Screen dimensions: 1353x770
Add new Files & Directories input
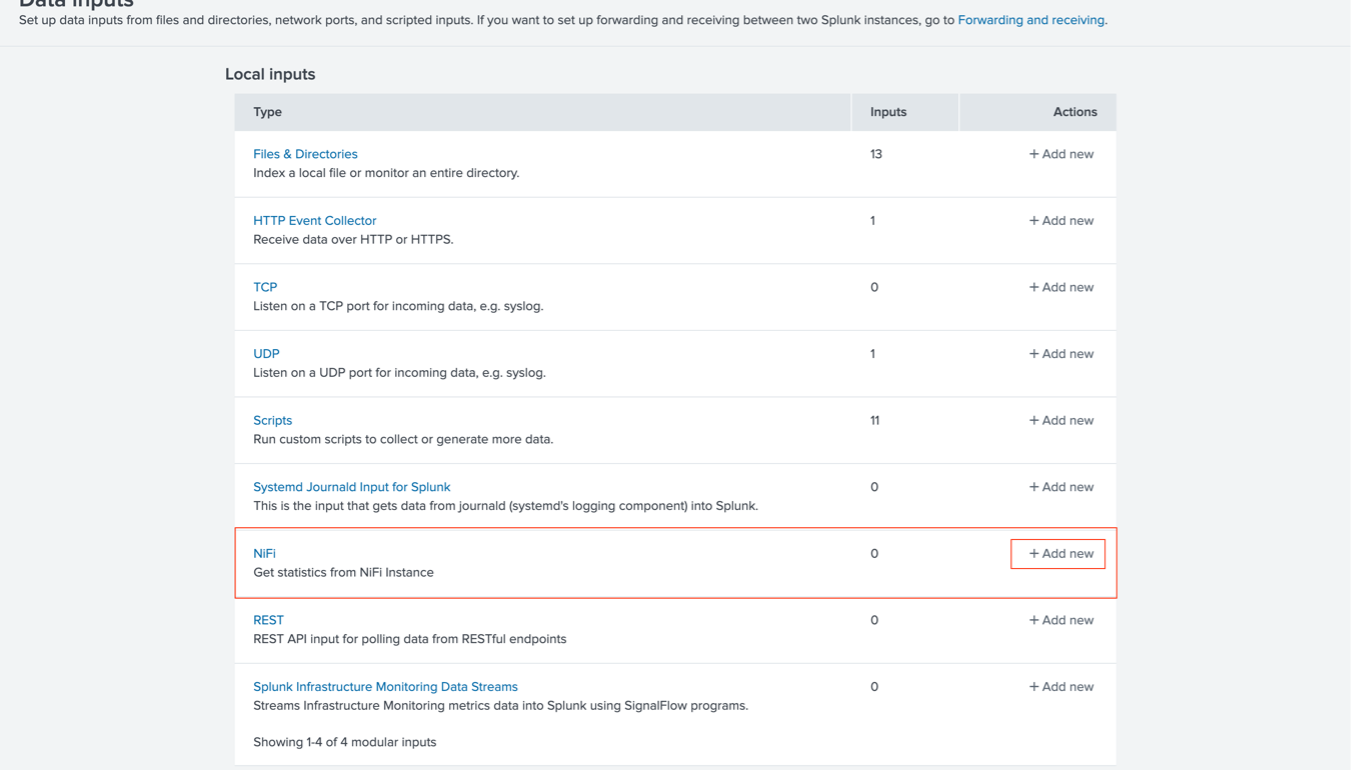[x=1061, y=154]
